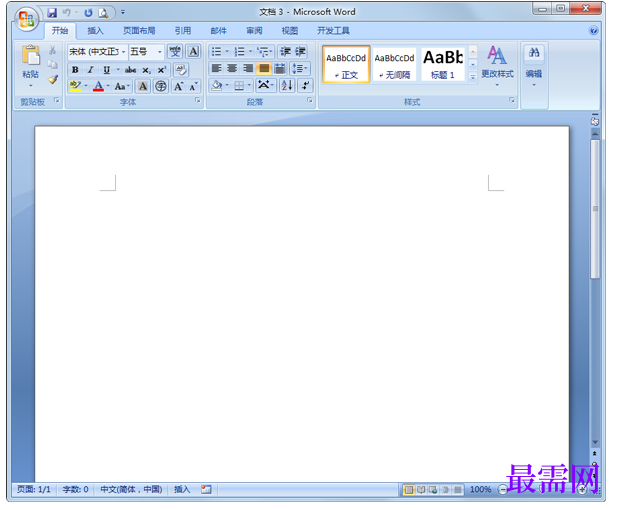
Task: Click the macro recording status icon
Action: 206,489
